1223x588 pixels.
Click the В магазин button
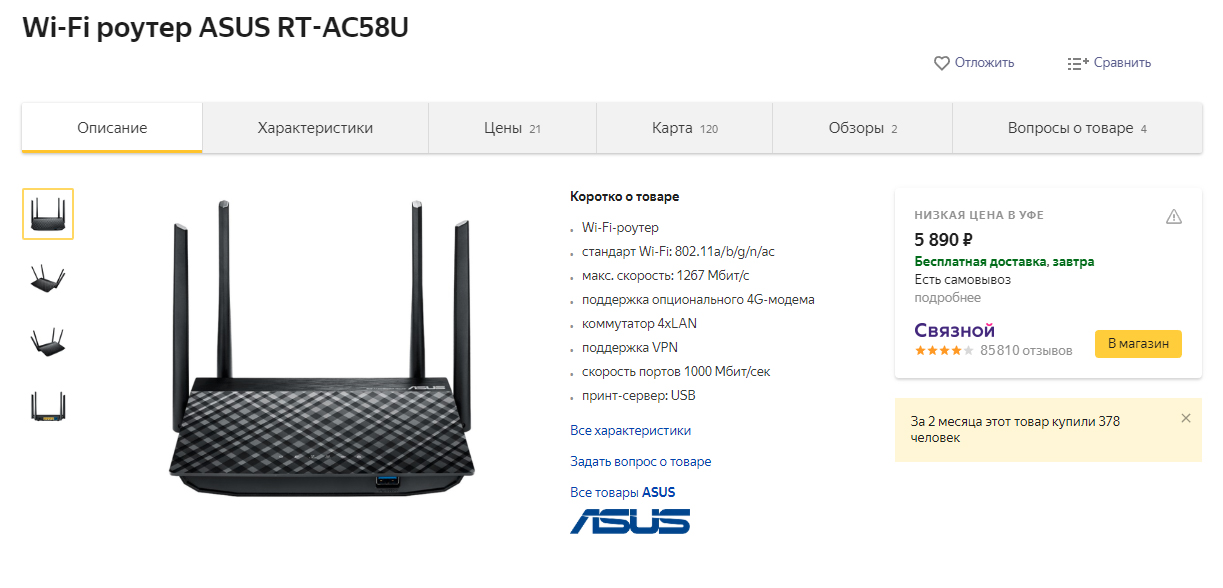[1138, 343]
